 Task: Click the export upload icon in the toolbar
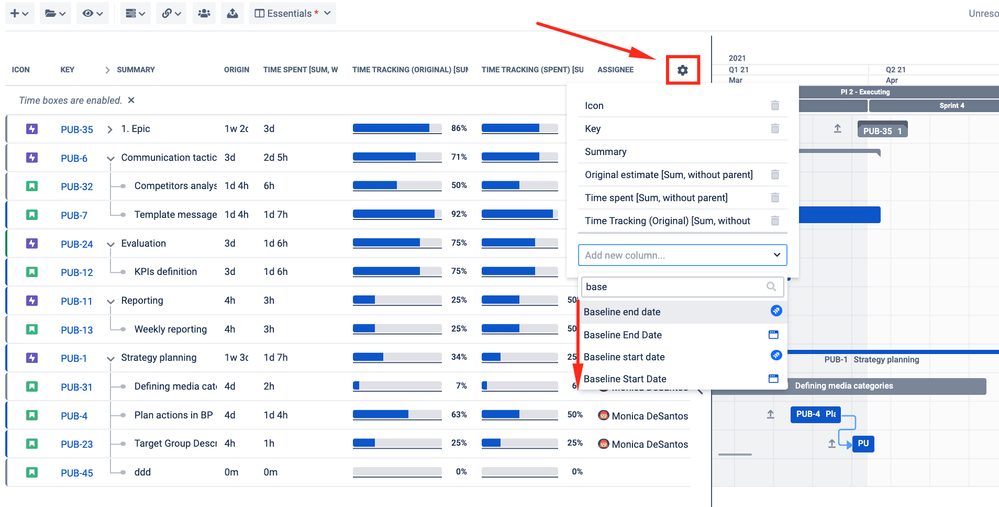[233, 13]
